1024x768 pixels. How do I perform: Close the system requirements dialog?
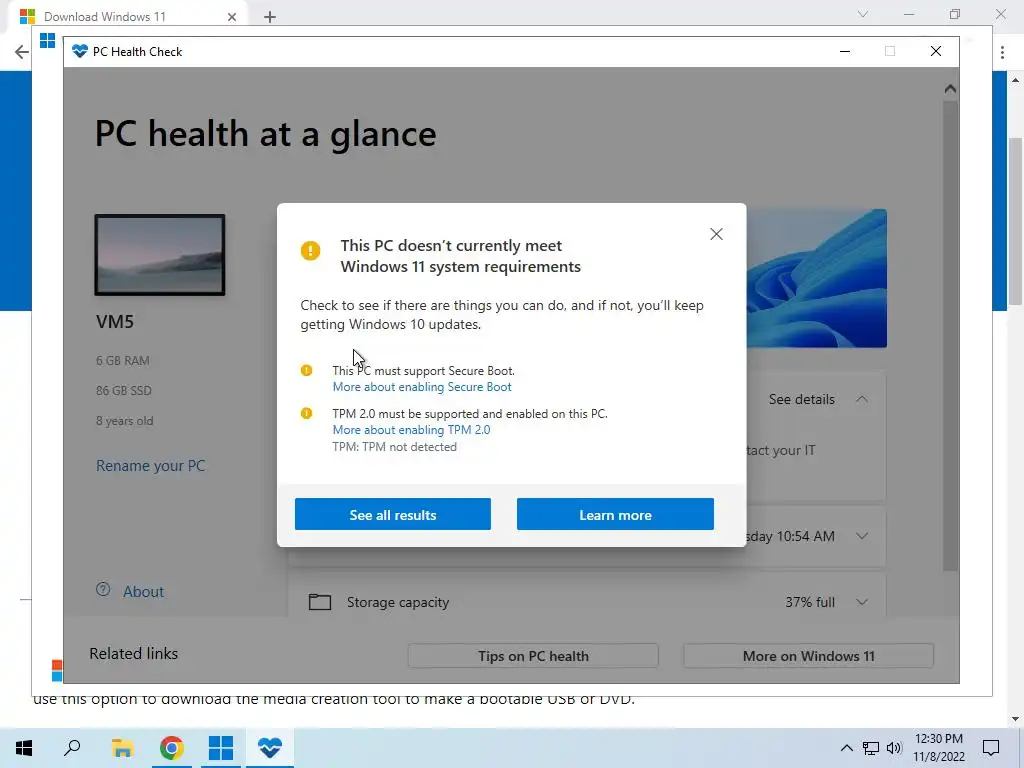(716, 234)
